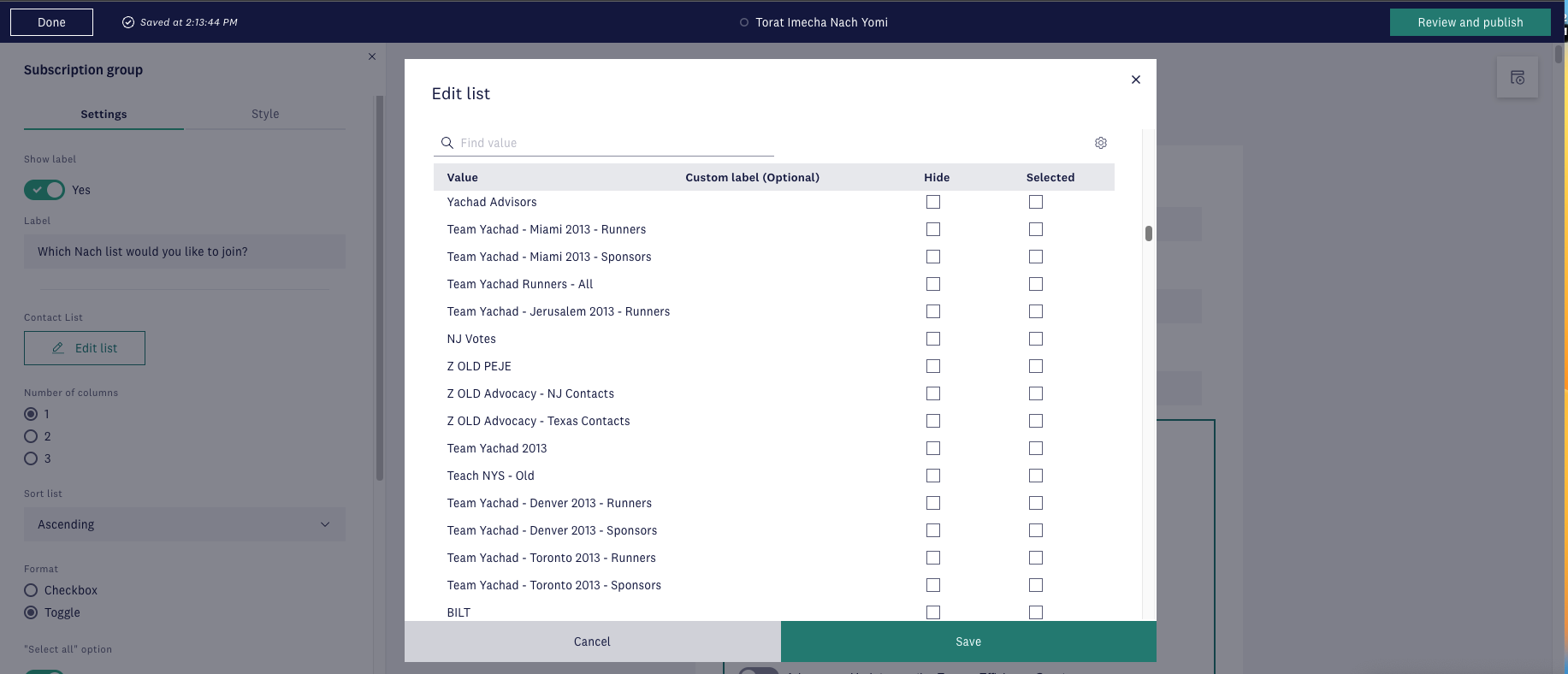Check Hide for Yachad Advisors
Image resolution: width=1568 pixels, height=674 pixels.
point(932,202)
